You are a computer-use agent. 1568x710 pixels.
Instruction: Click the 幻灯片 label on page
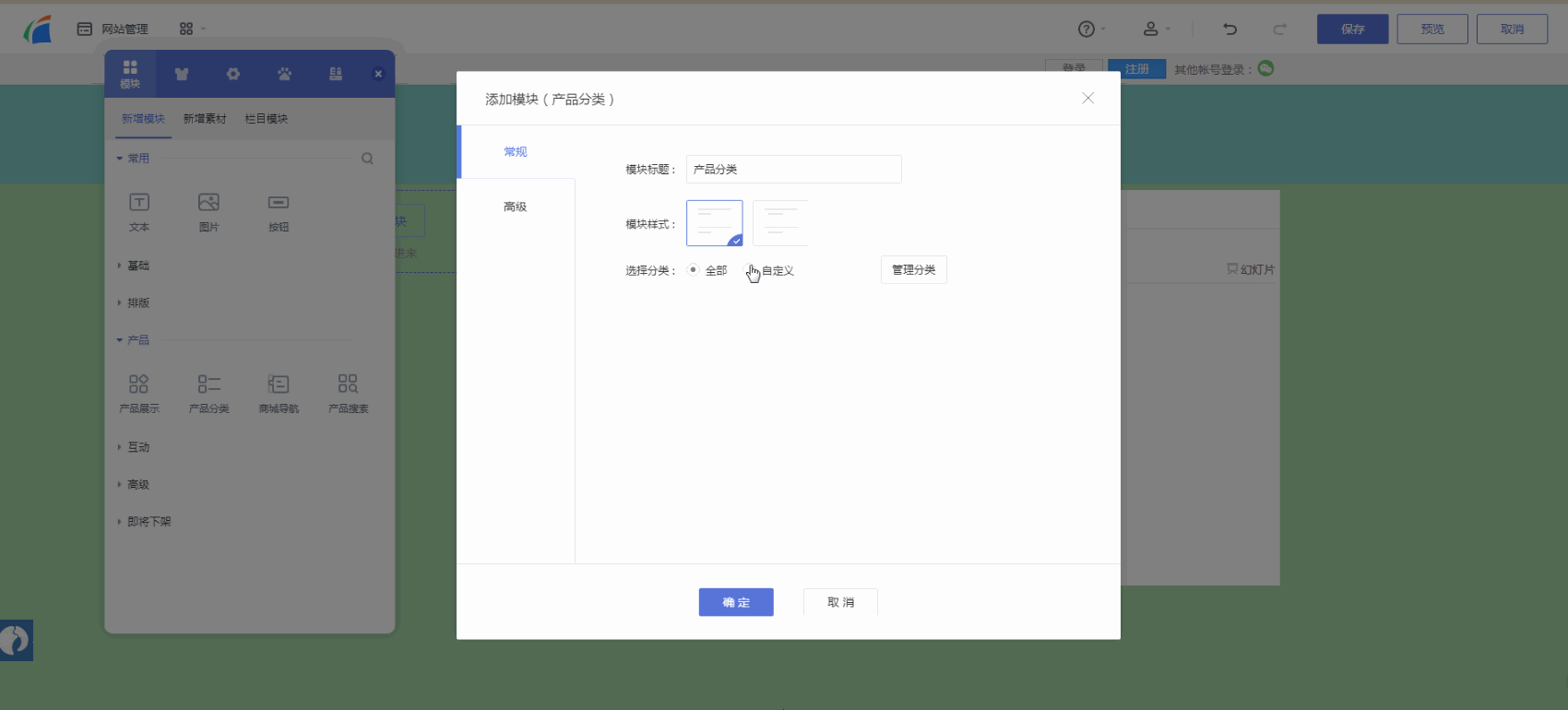click(x=1251, y=269)
